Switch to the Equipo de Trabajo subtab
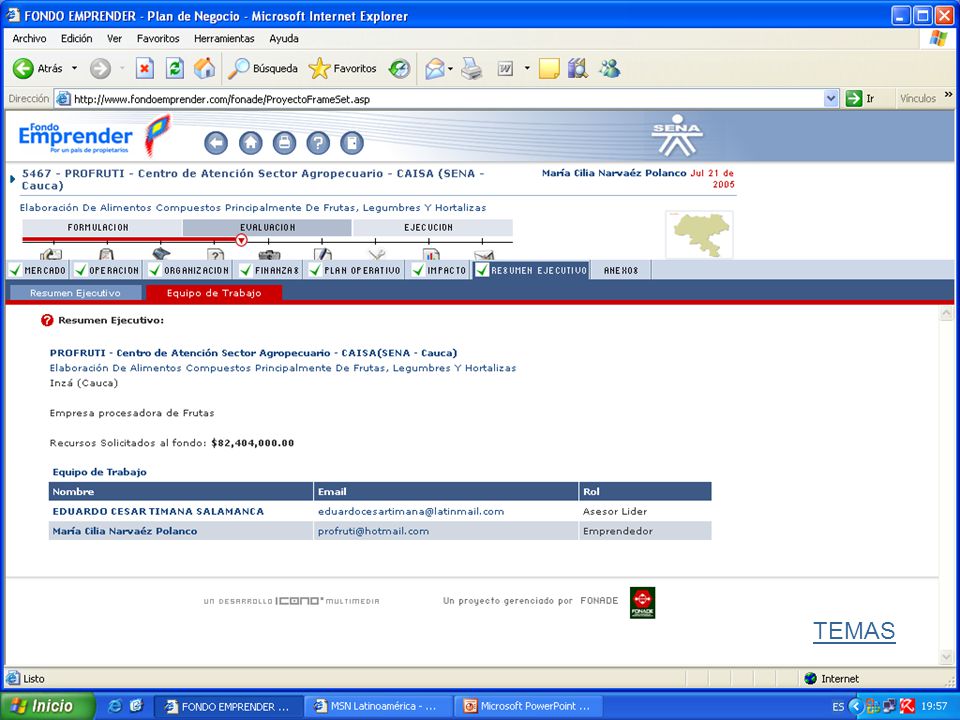Viewport: 960px width, 720px height. (x=214, y=293)
